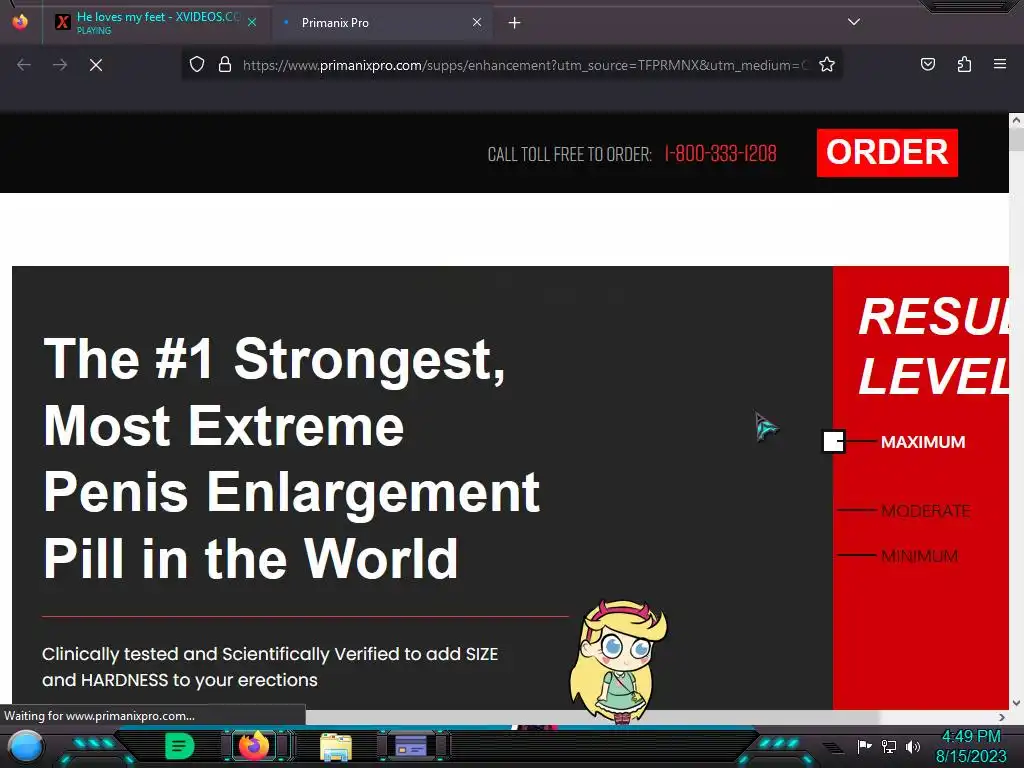Click the vertical scrollbar down arrow

(1016, 703)
